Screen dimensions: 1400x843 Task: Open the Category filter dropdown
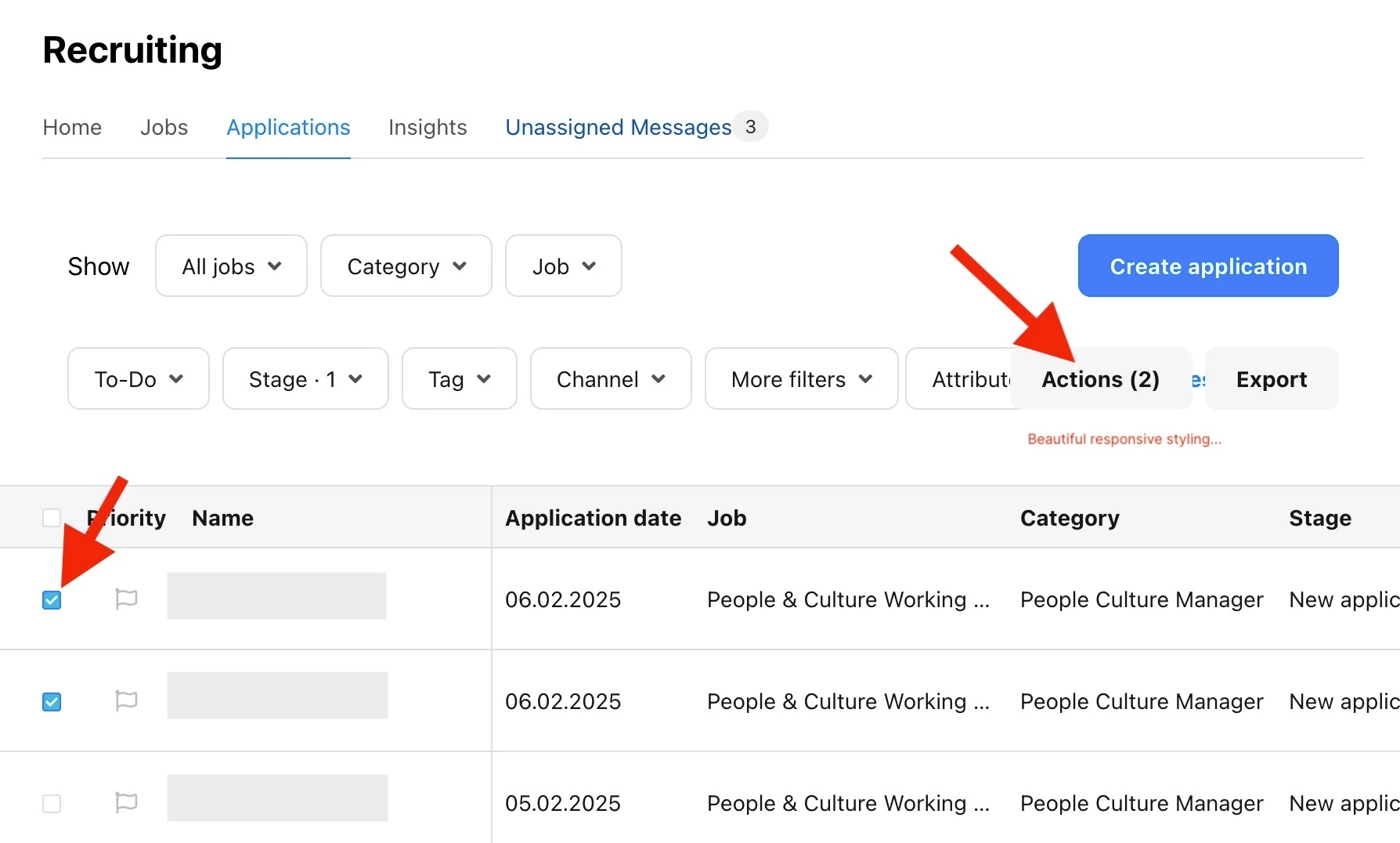[406, 266]
